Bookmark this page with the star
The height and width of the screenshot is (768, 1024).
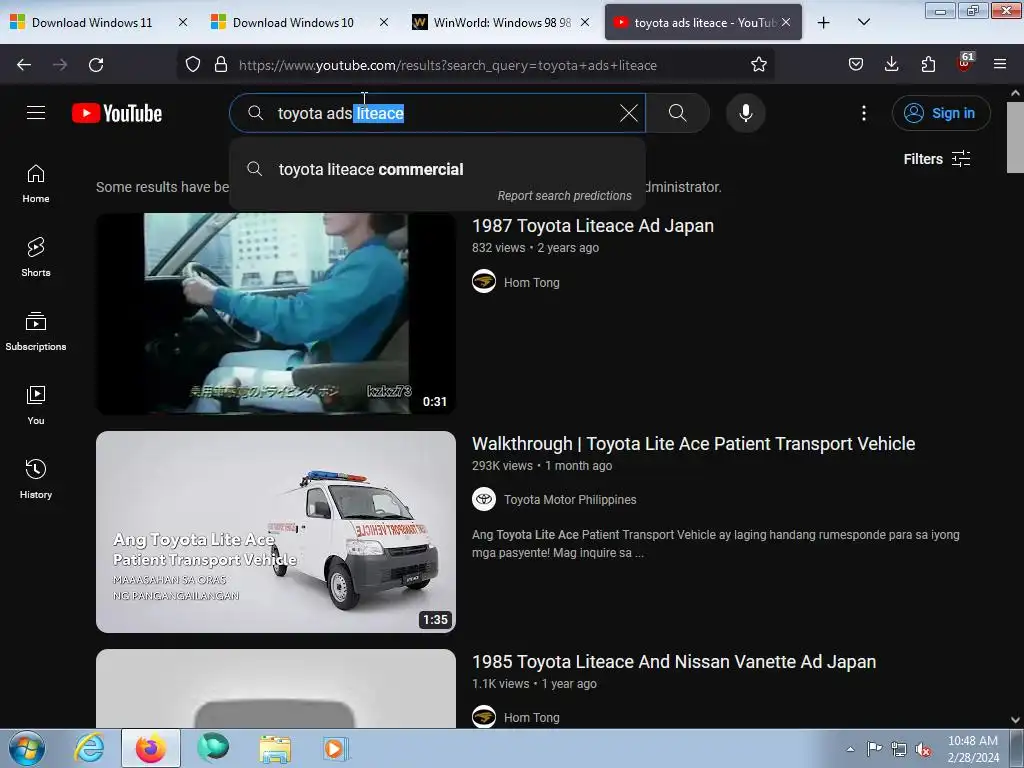click(x=758, y=65)
